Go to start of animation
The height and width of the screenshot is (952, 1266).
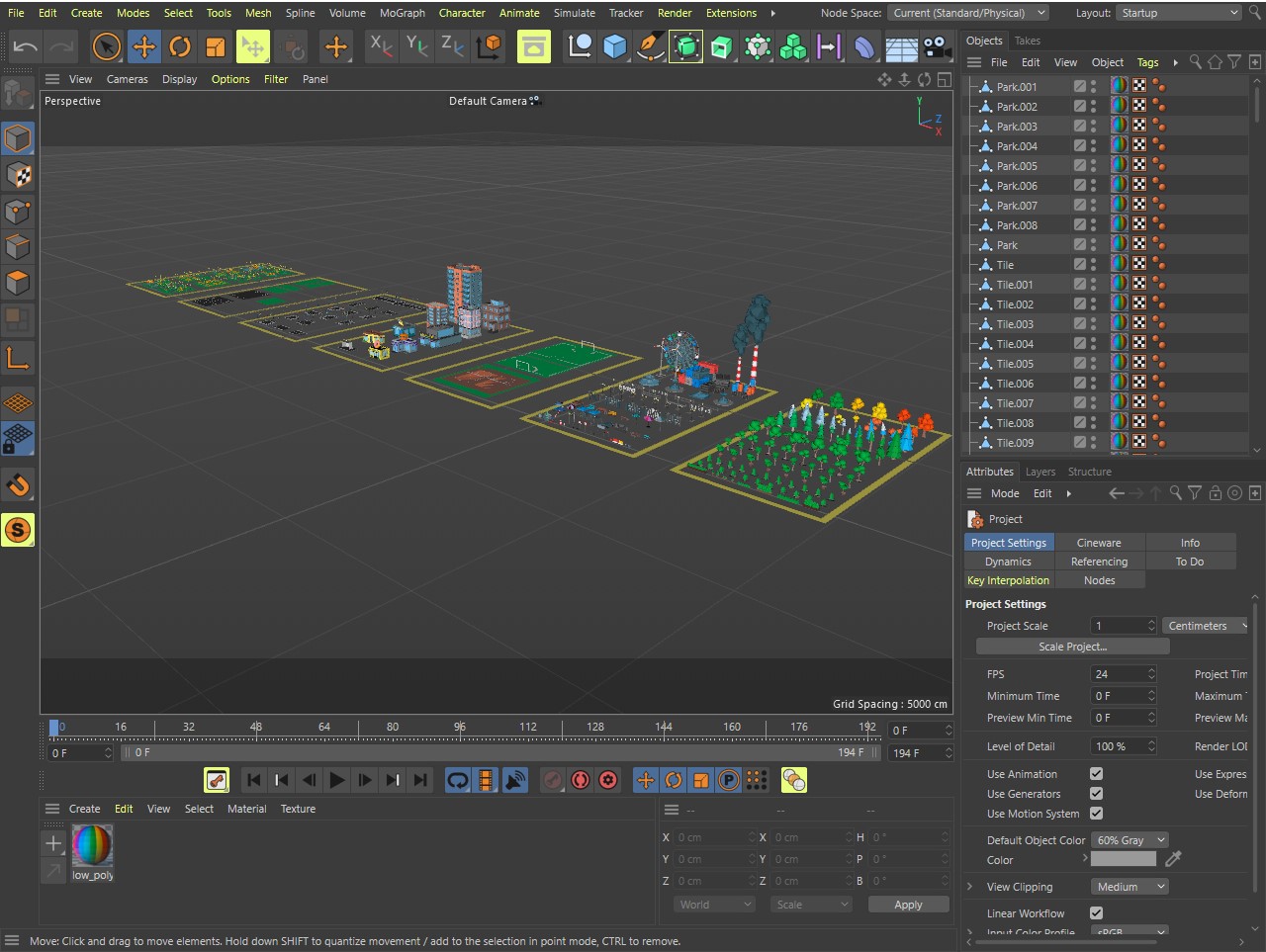tap(253, 780)
